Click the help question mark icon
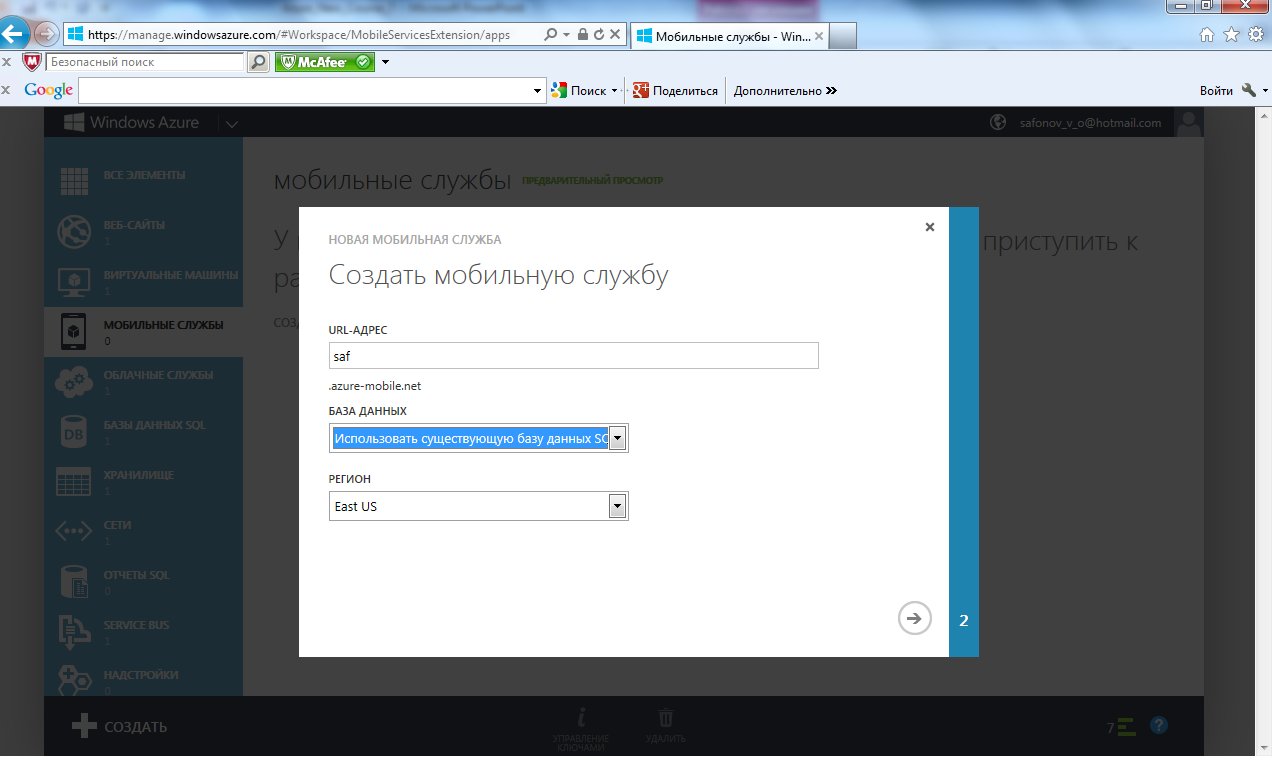This screenshot has height=760, width=1272. (x=1159, y=726)
